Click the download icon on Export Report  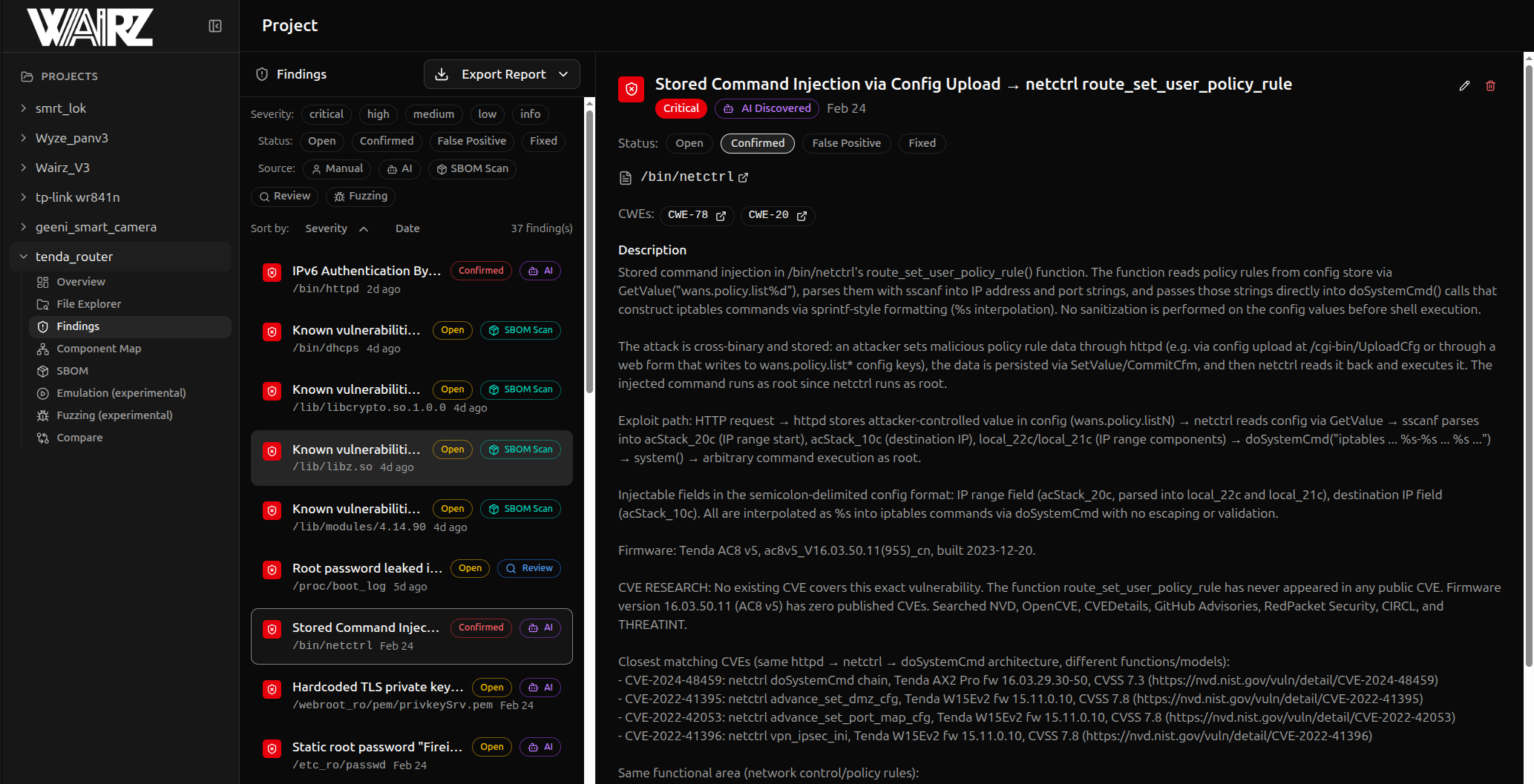pyautogui.click(x=442, y=74)
